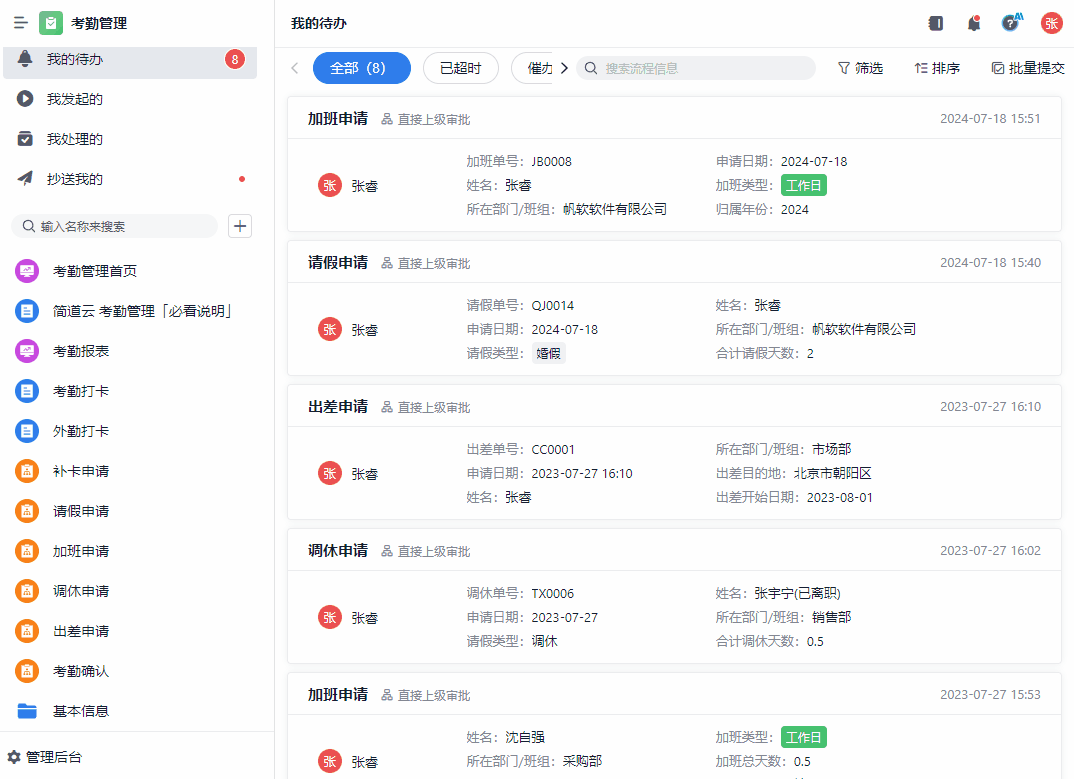Click the play icon beside 我发起的
This screenshot has height=779, width=1074.
coord(25,99)
